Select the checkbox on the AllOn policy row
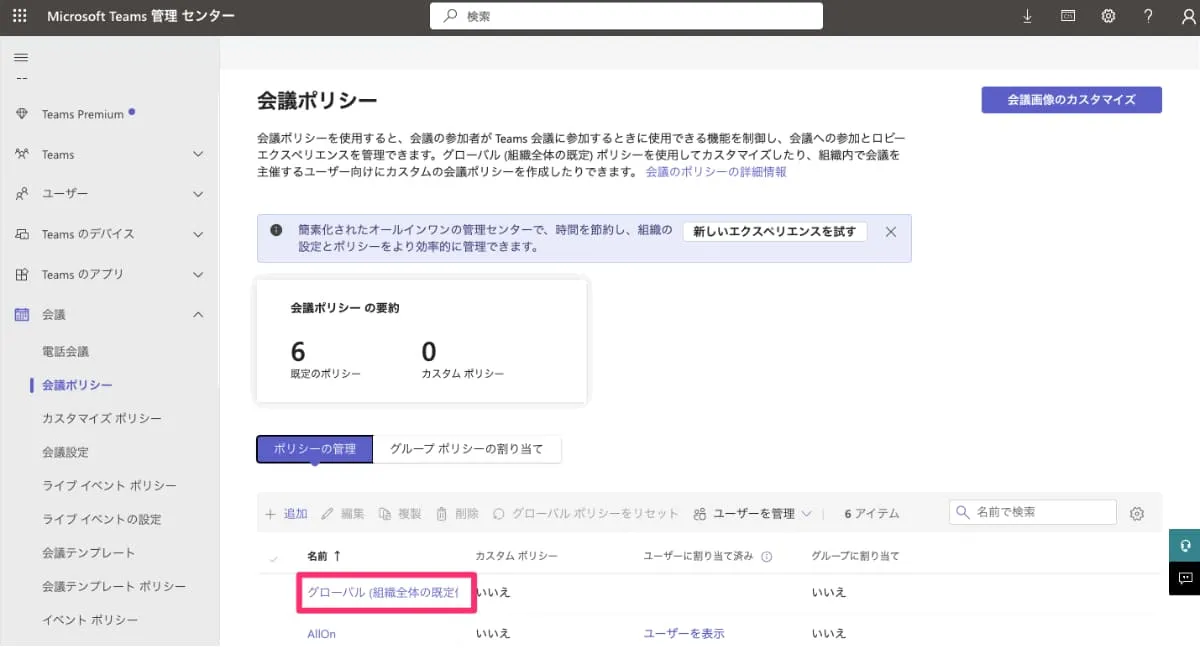Viewport: 1200px width, 649px height. click(x=273, y=633)
